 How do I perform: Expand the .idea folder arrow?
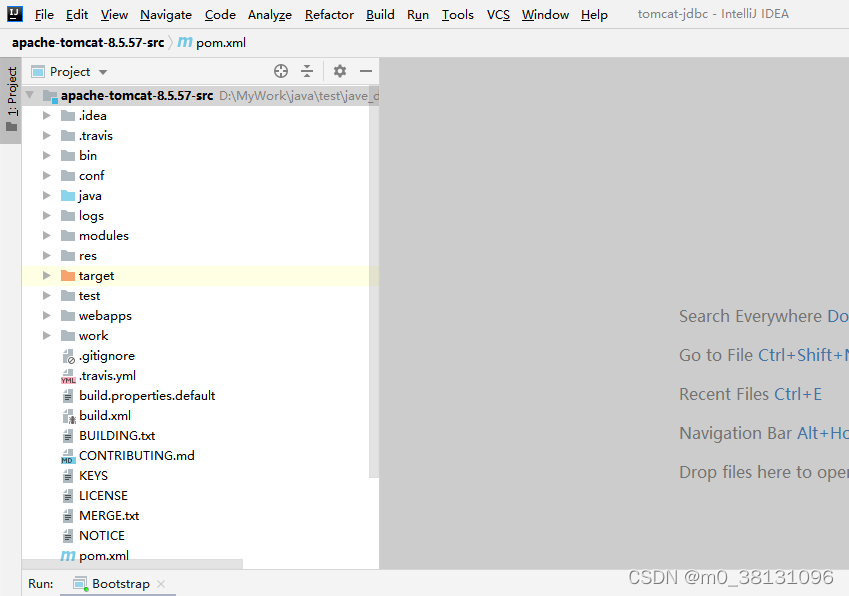(x=47, y=115)
